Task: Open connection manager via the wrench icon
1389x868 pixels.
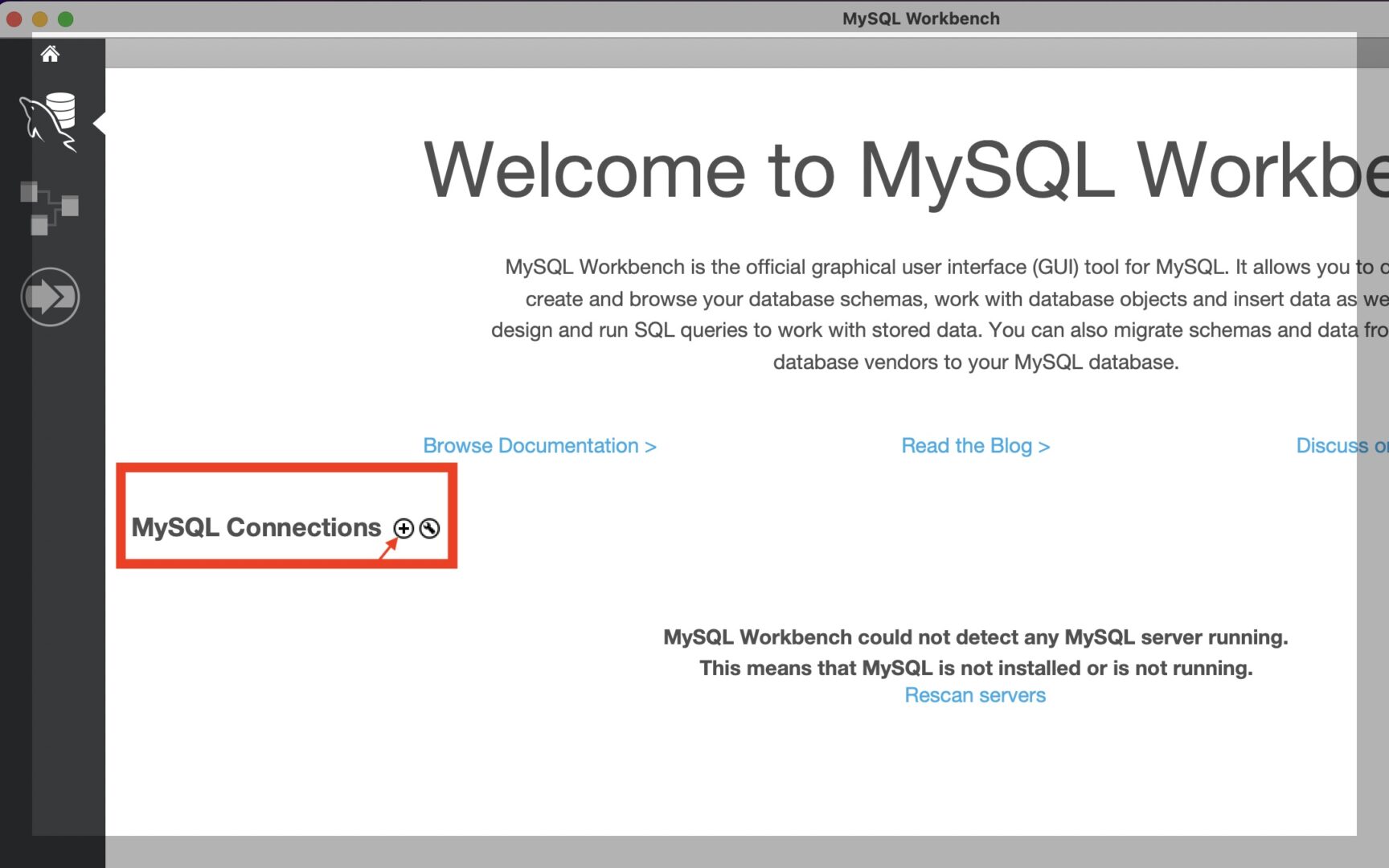Action: (430, 528)
